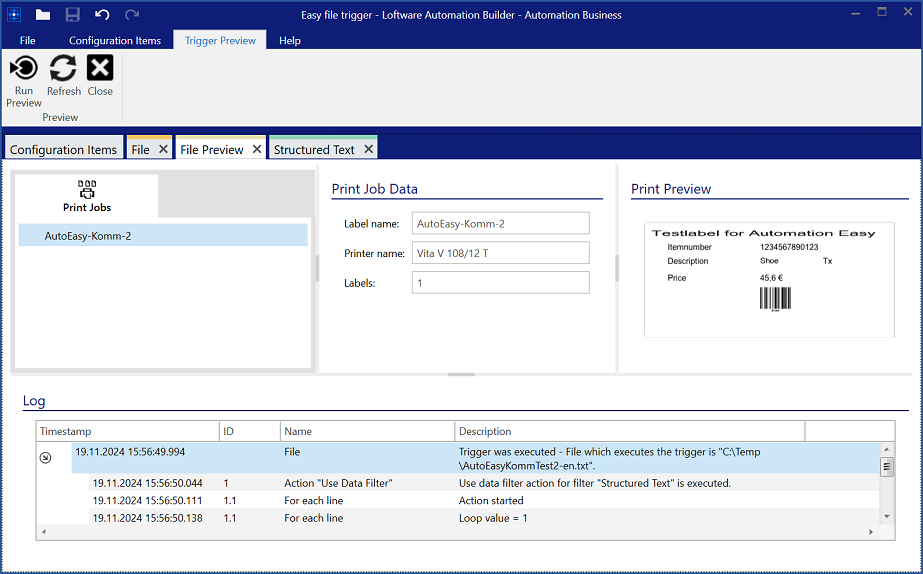This screenshot has height=574, width=923.
Task: Collapse the File log entry arrow
Action: tap(45, 458)
